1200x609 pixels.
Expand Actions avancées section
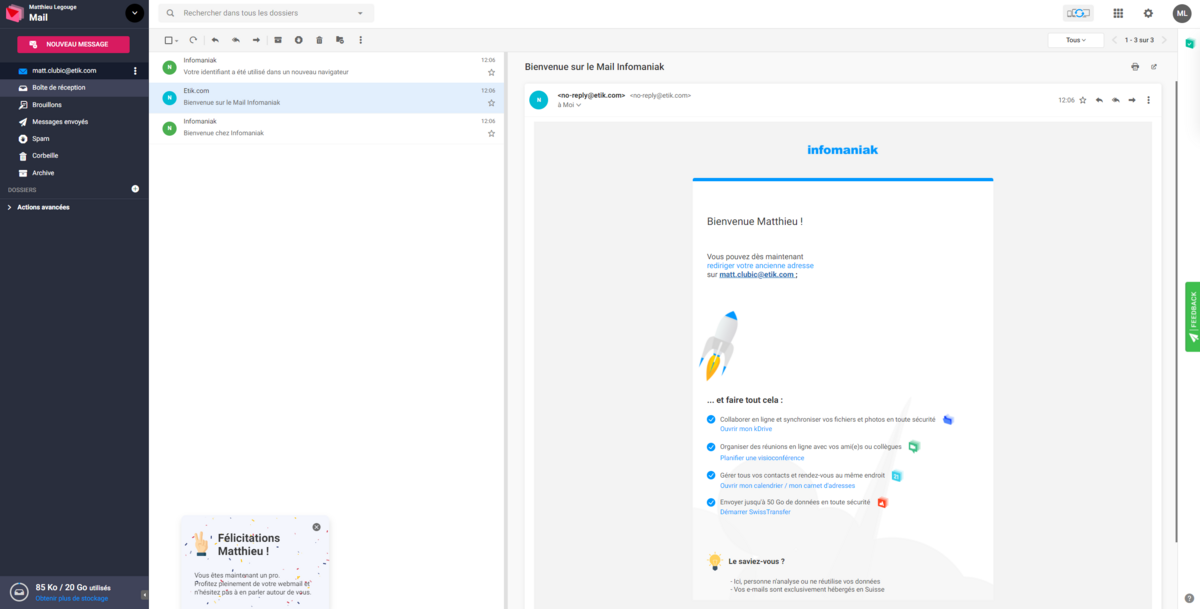click(x=43, y=207)
